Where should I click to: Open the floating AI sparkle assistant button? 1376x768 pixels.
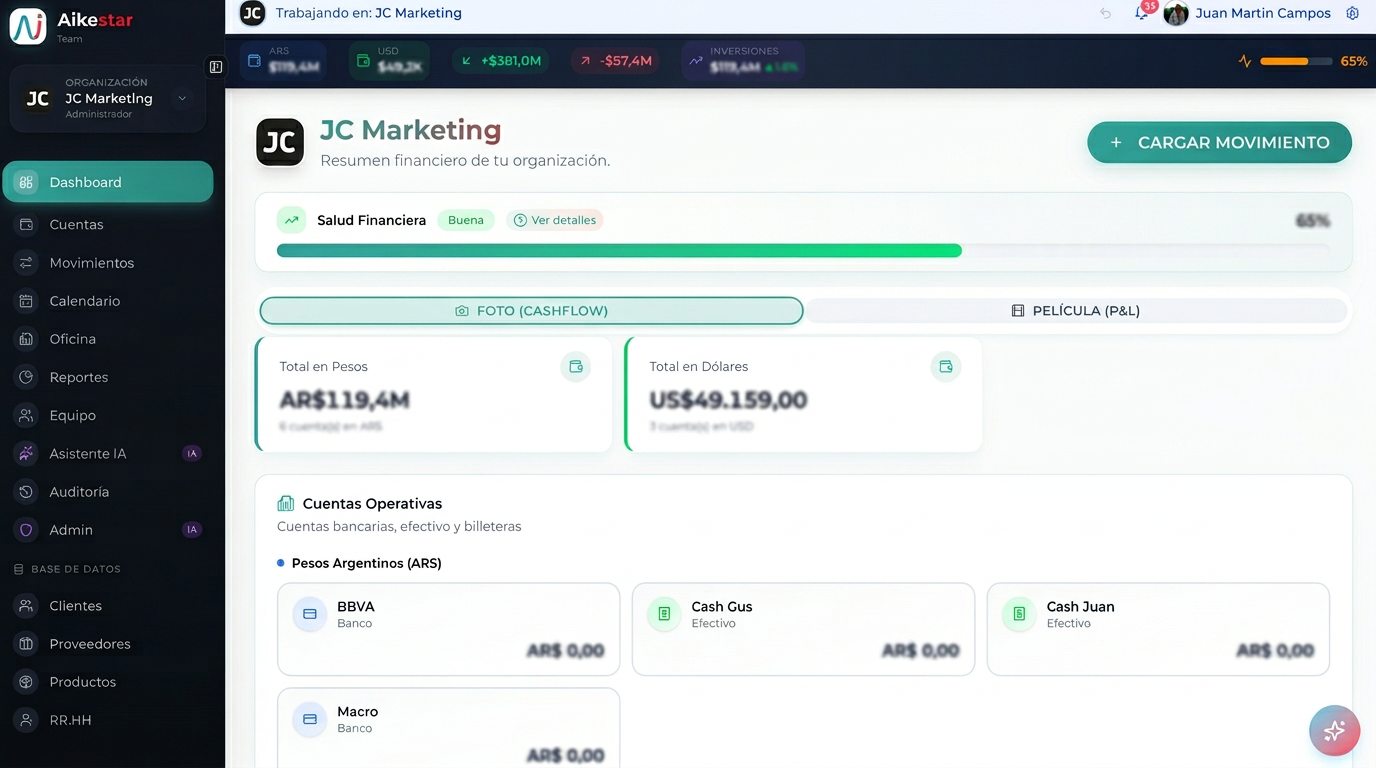(1334, 730)
